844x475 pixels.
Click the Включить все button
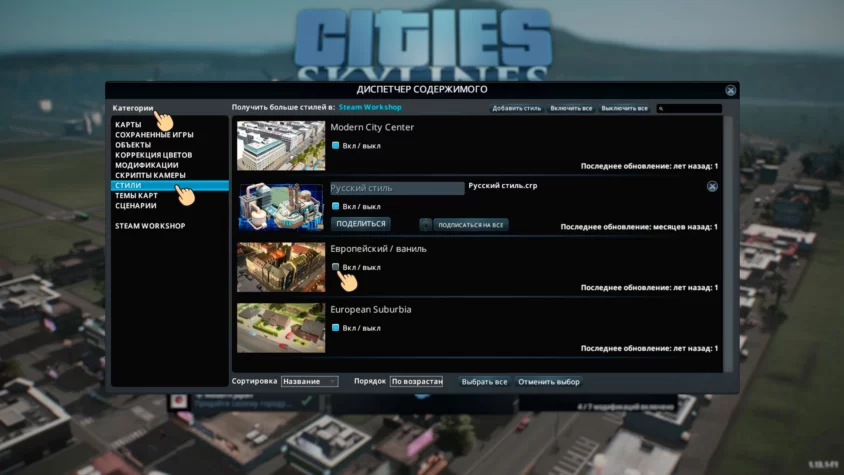pos(571,108)
